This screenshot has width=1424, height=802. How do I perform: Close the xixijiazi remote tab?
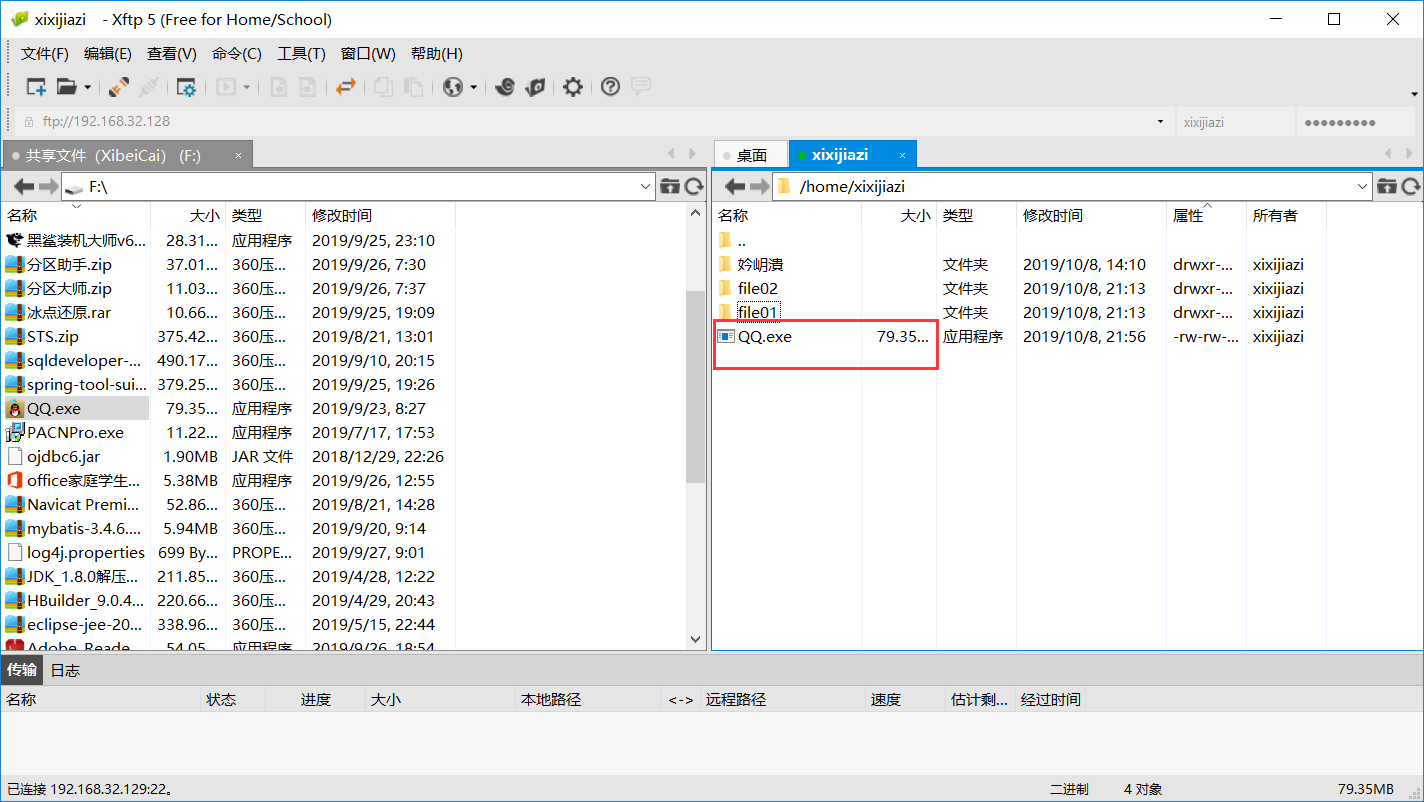tap(902, 155)
